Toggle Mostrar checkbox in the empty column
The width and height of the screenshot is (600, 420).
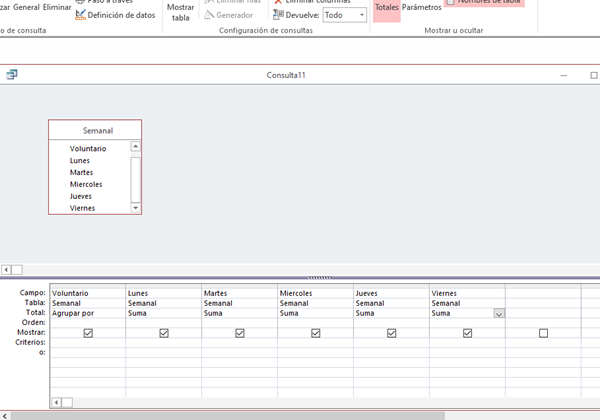543,333
